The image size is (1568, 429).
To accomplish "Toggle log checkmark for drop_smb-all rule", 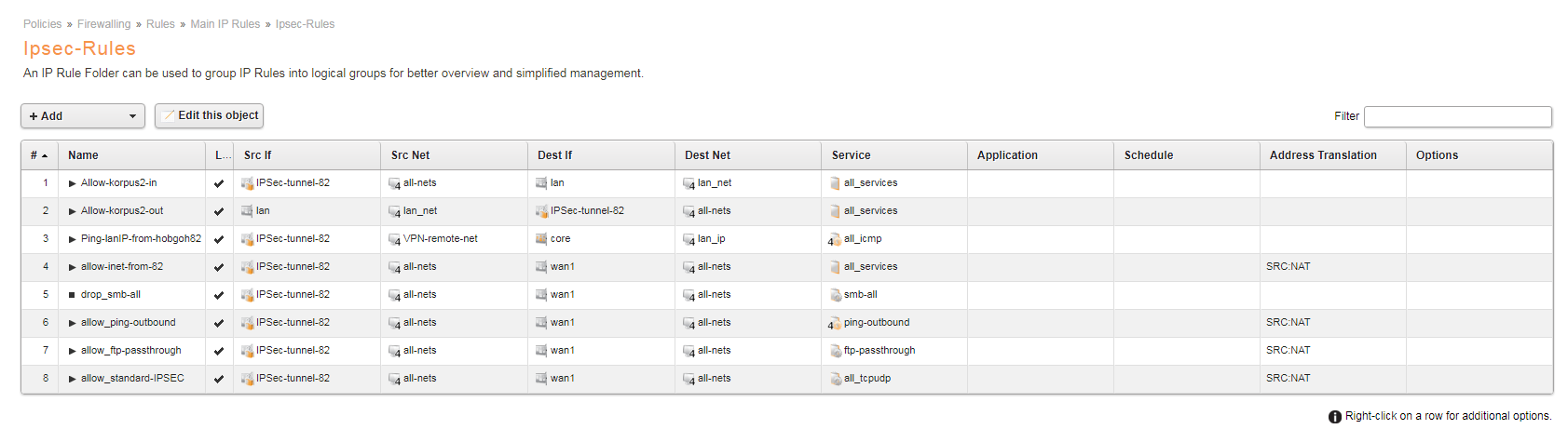I will 219,295.
